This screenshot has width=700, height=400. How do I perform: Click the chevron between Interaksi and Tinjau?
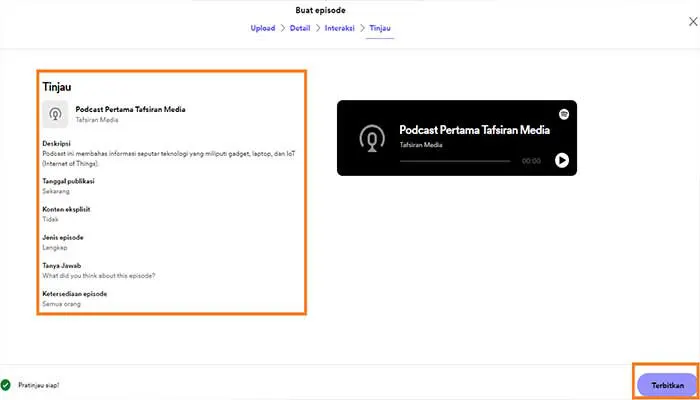point(362,28)
